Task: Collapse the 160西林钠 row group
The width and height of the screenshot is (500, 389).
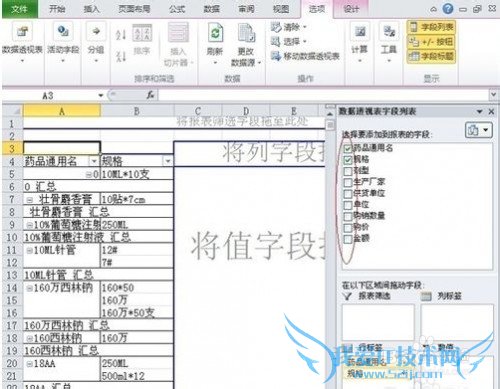Action: tap(29, 338)
